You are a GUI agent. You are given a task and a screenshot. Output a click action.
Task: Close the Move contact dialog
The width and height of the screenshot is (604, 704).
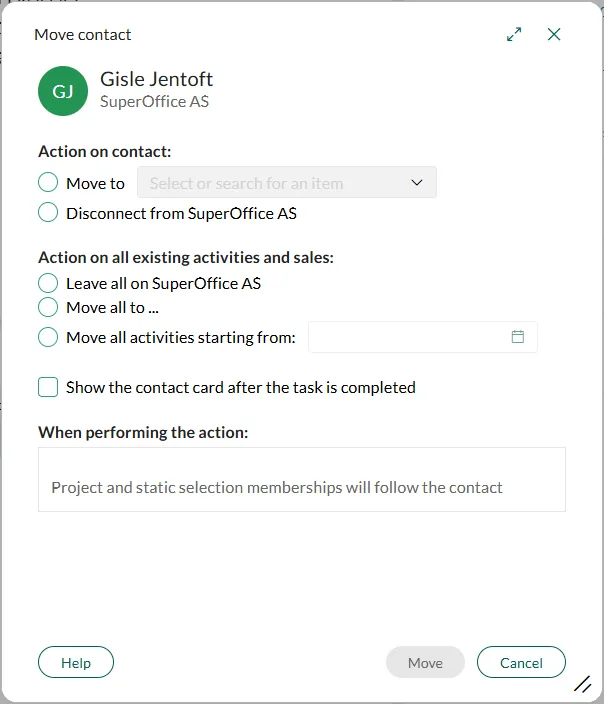tap(554, 35)
